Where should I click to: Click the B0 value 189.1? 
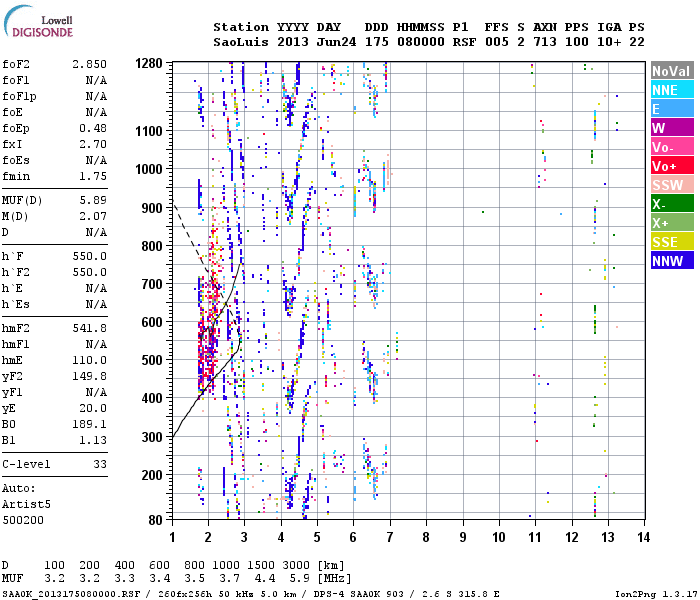[x=89, y=424]
